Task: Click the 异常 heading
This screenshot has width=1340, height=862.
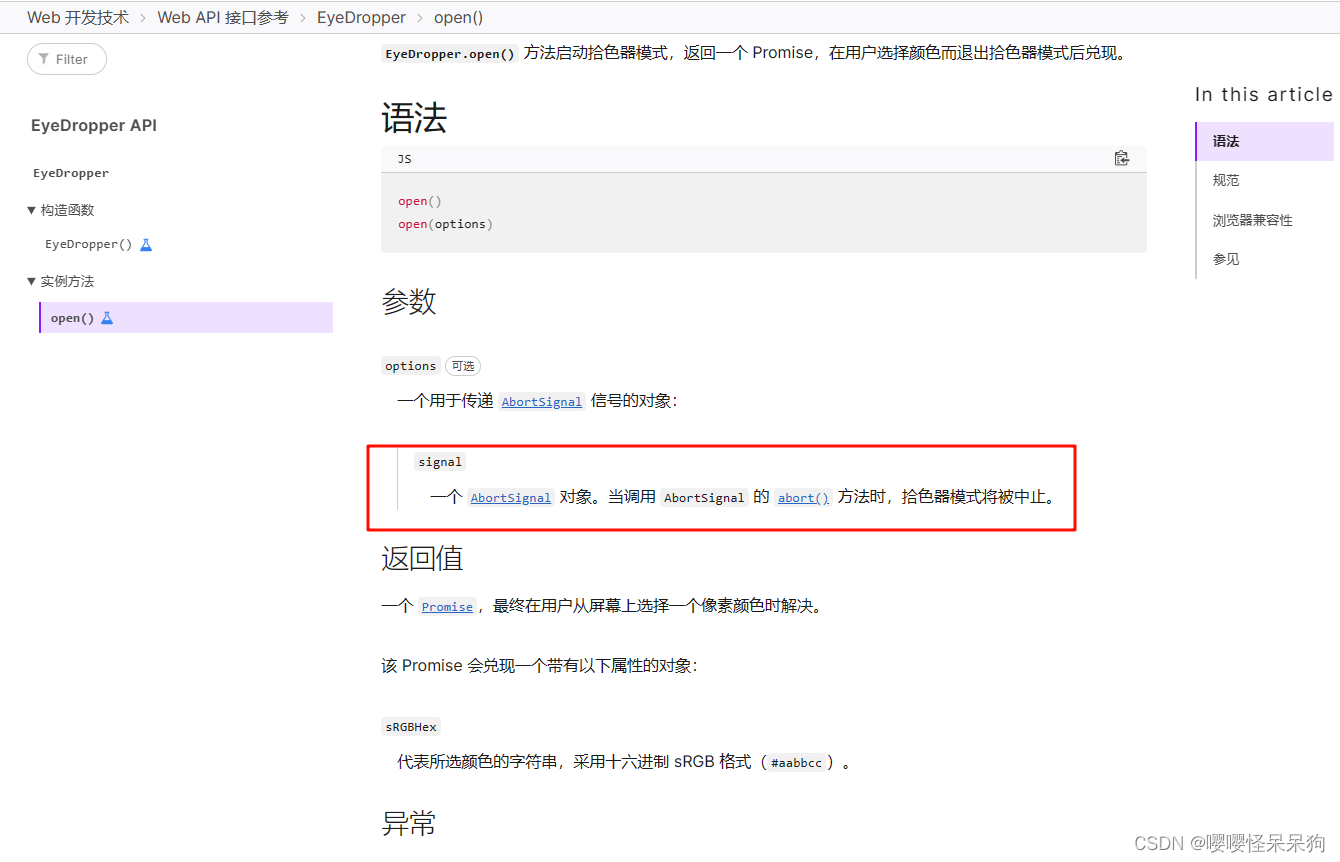Action: (x=409, y=824)
